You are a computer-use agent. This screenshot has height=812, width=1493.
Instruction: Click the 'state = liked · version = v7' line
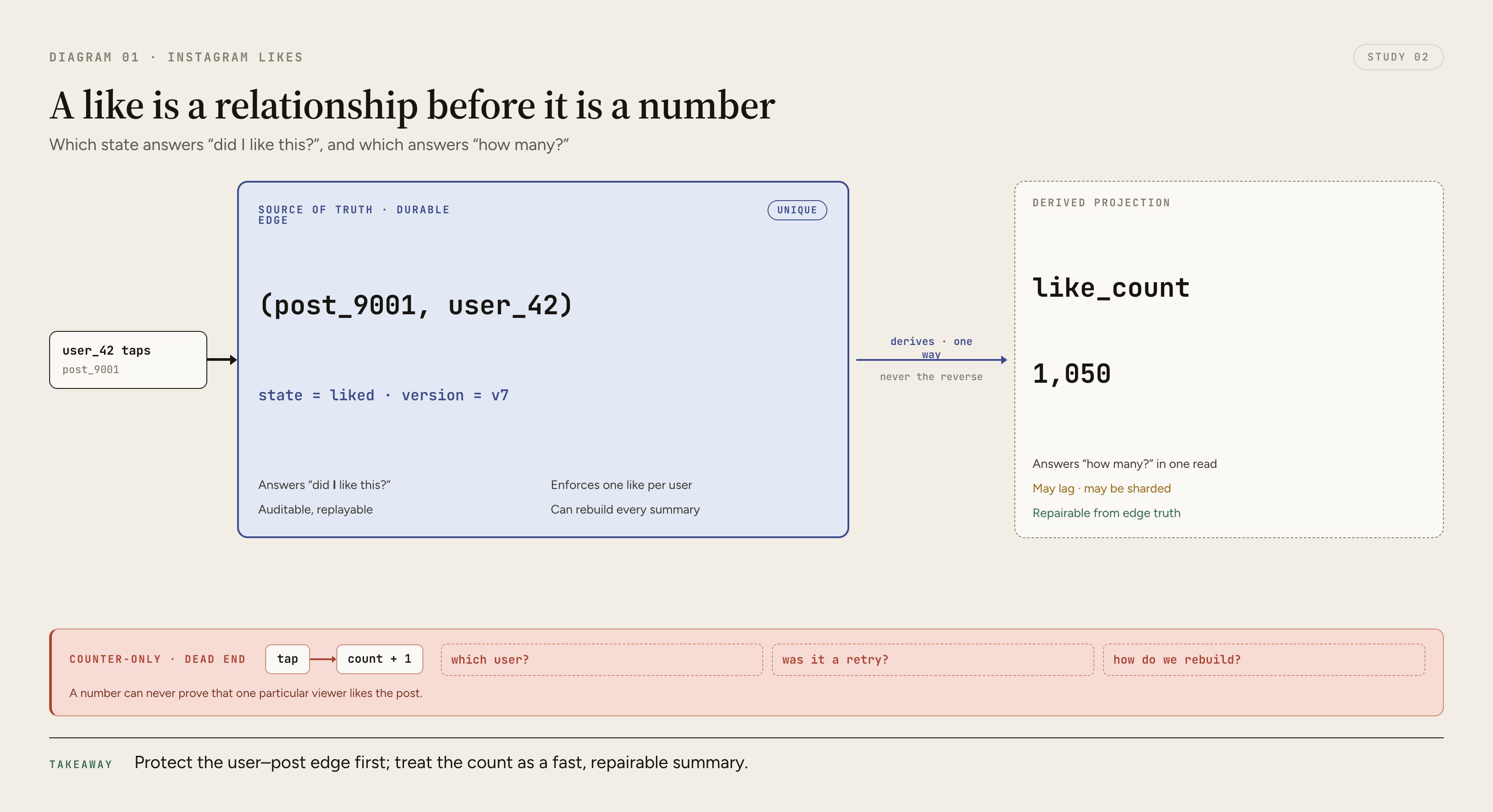click(x=383, y=395)
